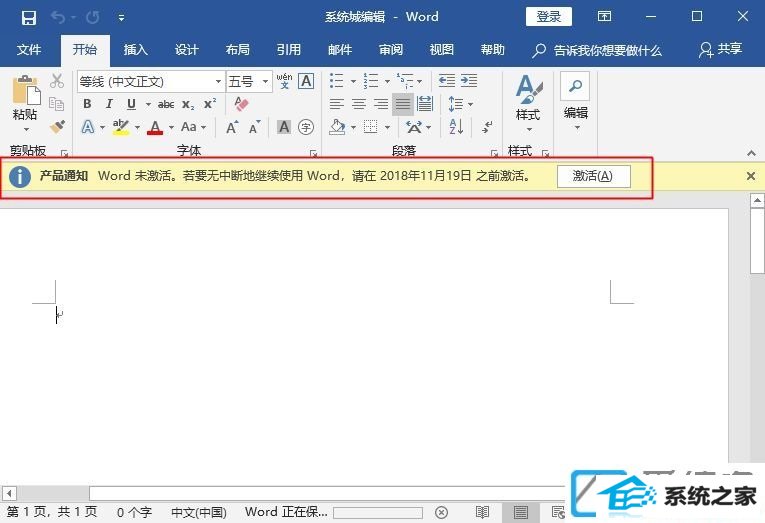Open the font color dropdown arrow
Image resolution: width=765 pixels, height=523 pixels.
pos(171,128)
